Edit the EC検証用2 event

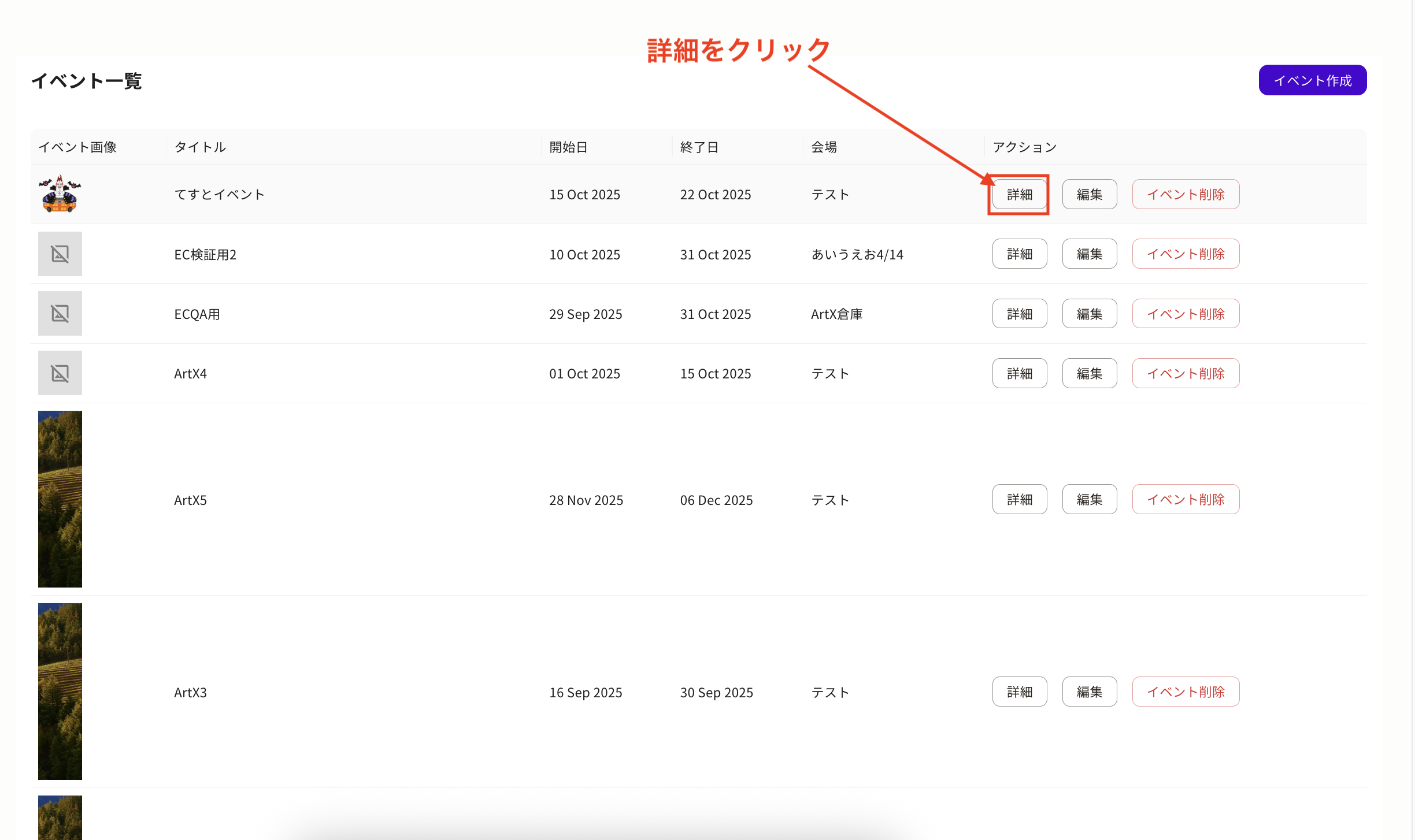[1089, 254]
